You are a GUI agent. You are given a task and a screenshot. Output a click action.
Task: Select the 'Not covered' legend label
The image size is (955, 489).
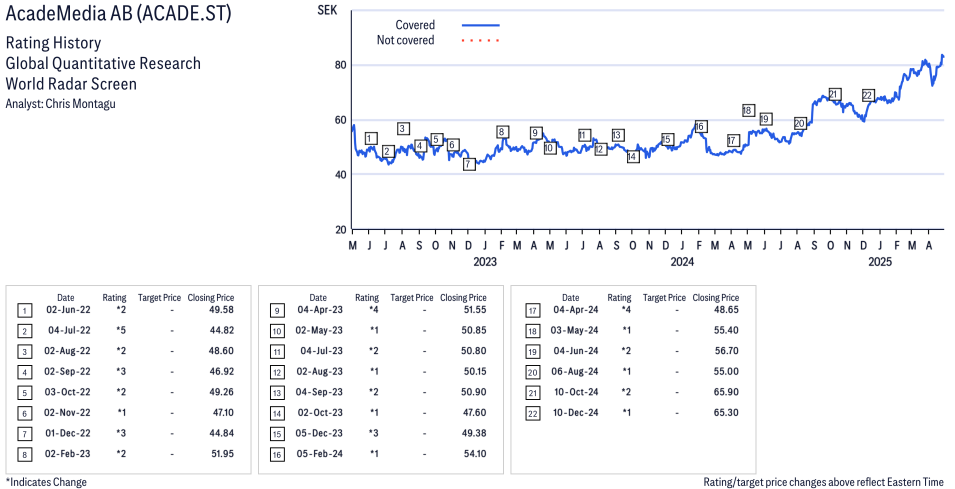point(405,40)
